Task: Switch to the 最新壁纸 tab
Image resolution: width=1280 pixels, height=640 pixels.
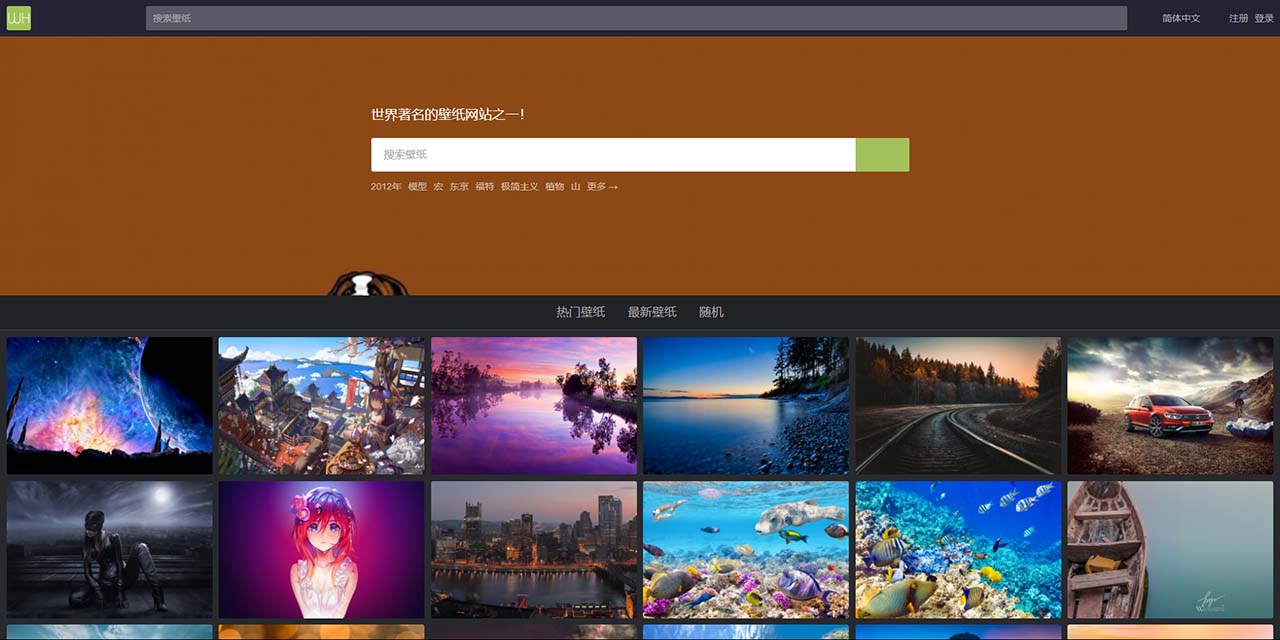Action: [x=652, y=312]
